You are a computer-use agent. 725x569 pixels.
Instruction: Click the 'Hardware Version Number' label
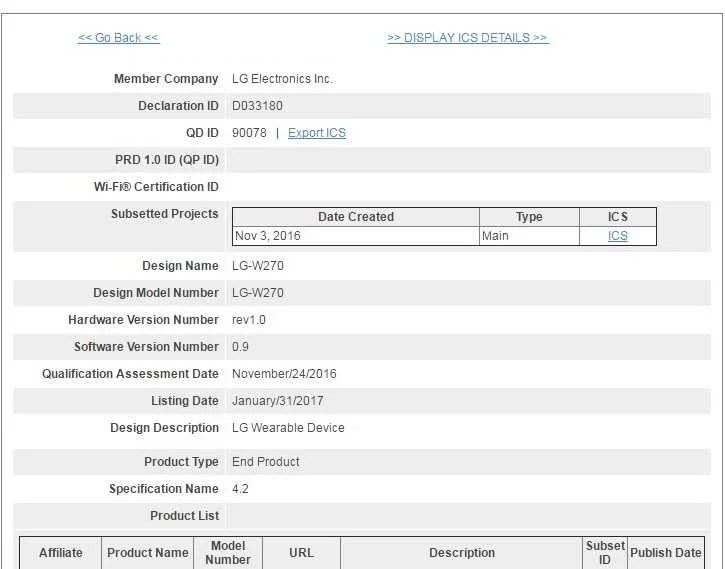[143, 320]
